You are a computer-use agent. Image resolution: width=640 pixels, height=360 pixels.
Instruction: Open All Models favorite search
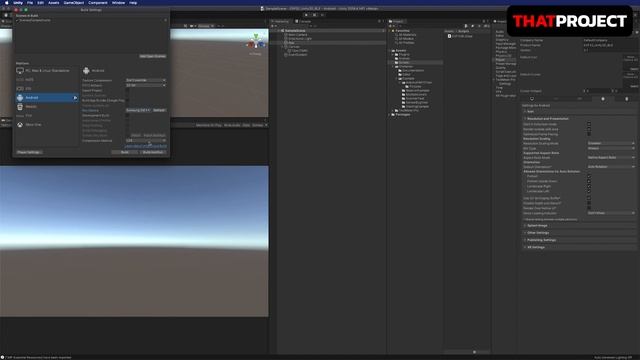click(404, 39)
